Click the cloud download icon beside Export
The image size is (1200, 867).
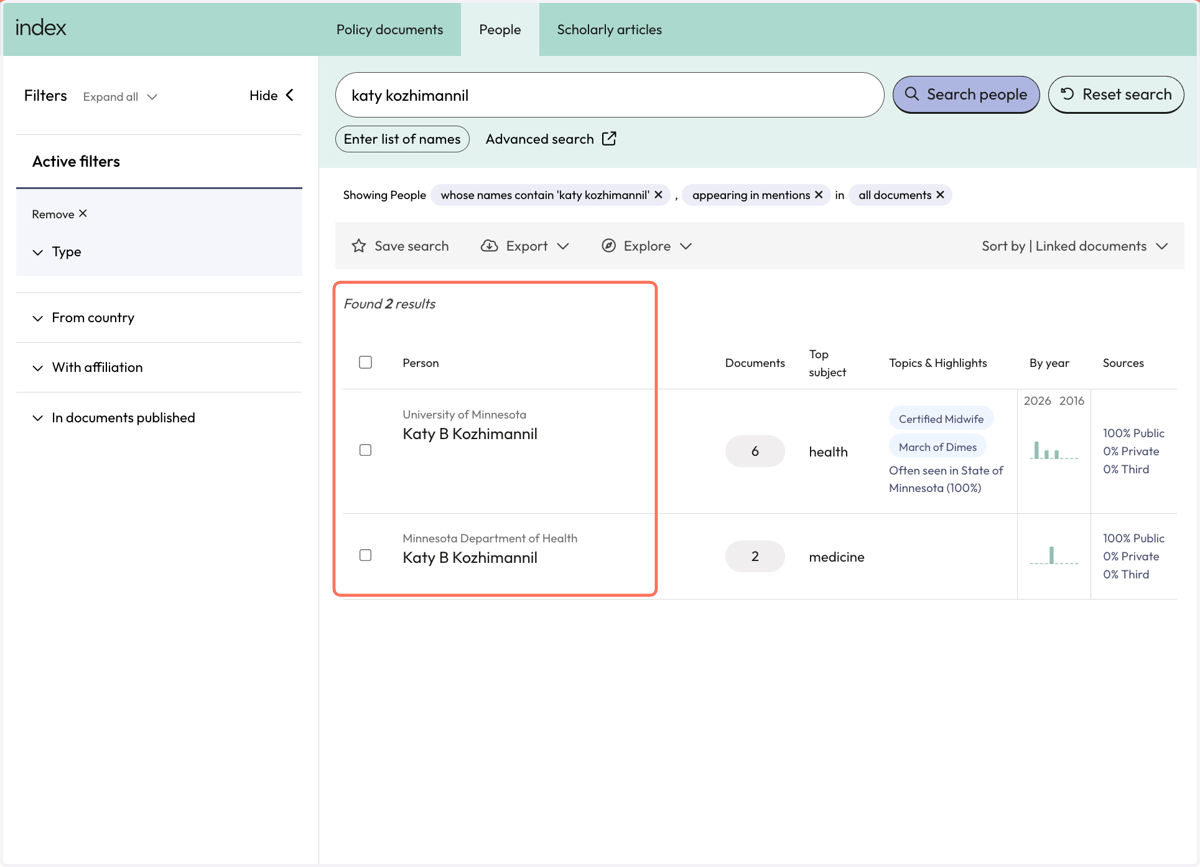click(x=489, y=246)
